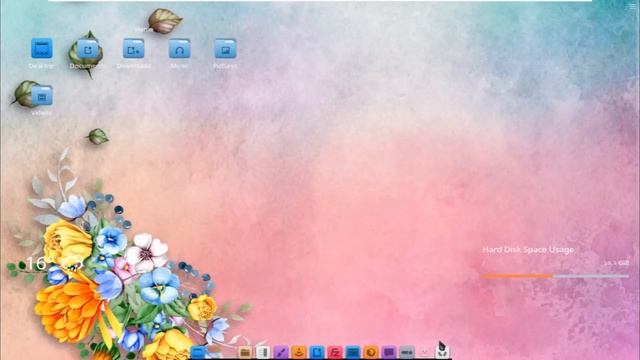Image resolution: width=640 pixels, height=360 pixels.
Task: Launch the orange round browser icon in dock
Action: tap(371, 352)
